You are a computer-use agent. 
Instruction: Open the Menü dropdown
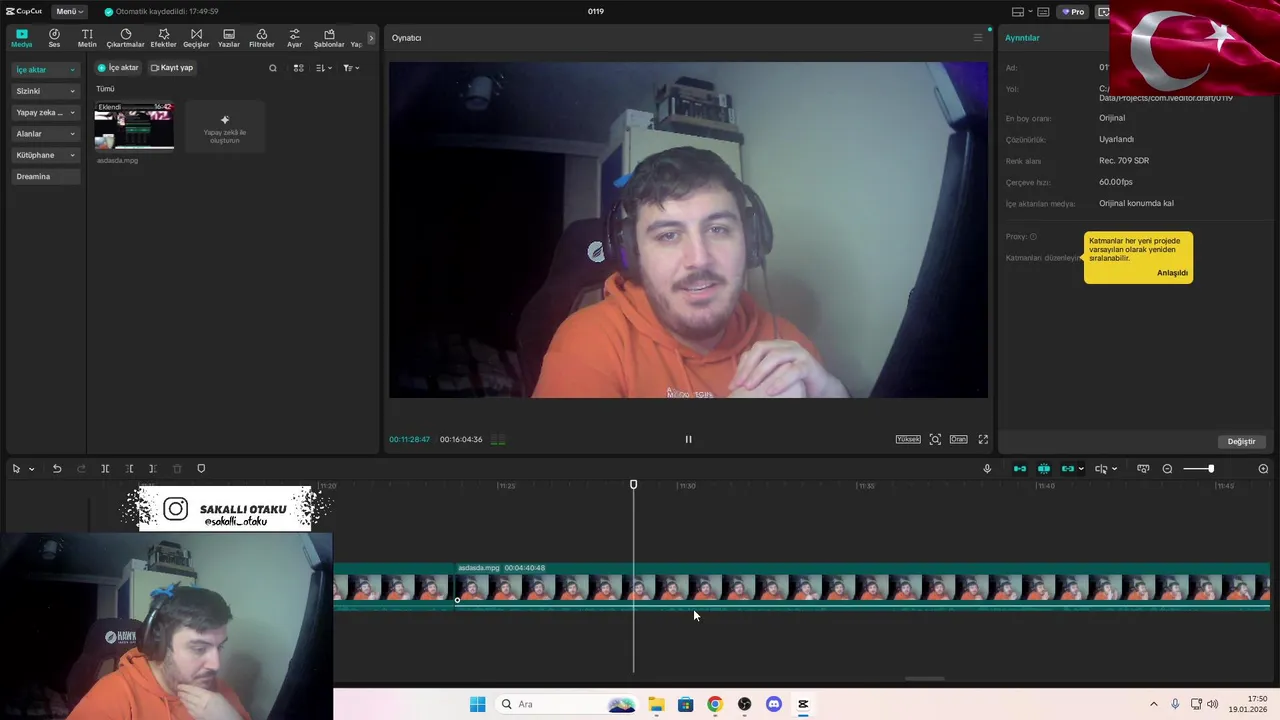pos(69,12)
